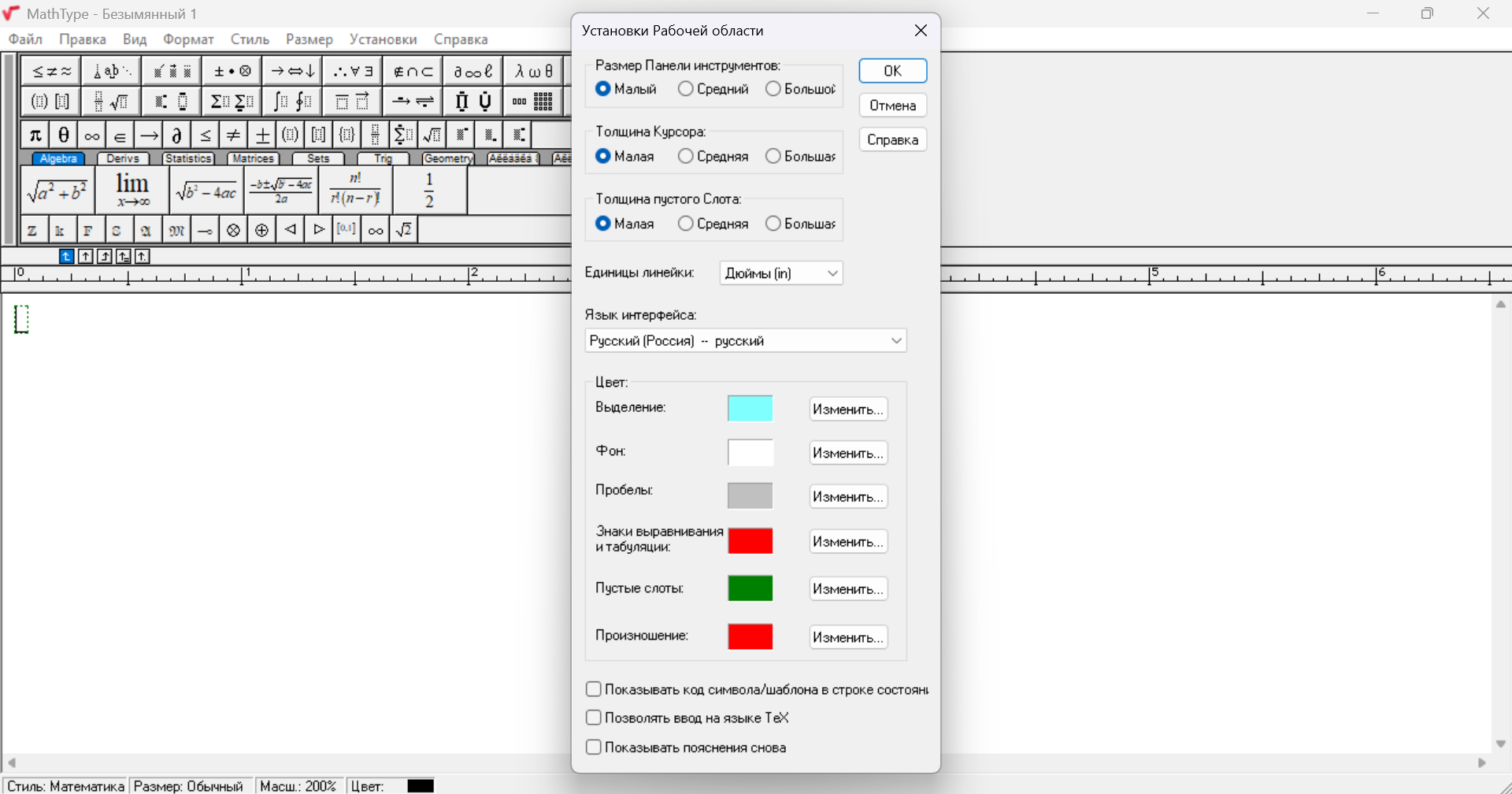Insert the one-half fraction expression
This screenshot has height=794, width=1512.
coord(429,190)
